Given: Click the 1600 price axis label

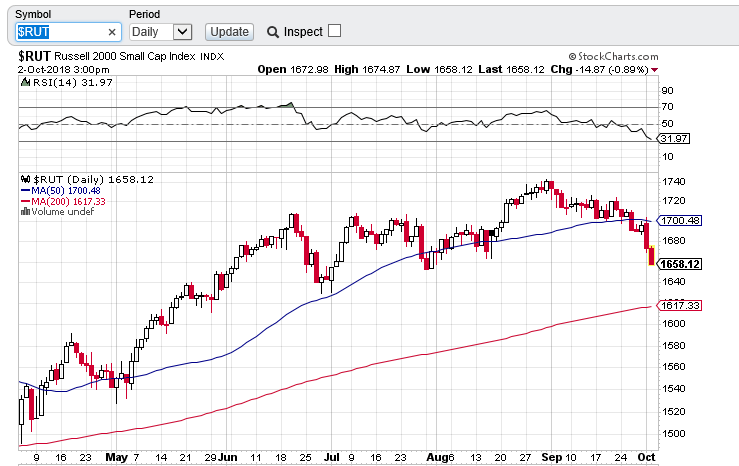Looking at the screenshot, I should (x=673, y=323).
